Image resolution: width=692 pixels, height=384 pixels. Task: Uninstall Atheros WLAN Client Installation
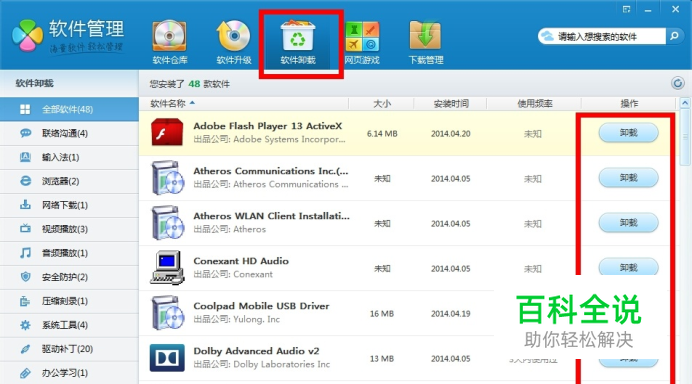[628, 223]
